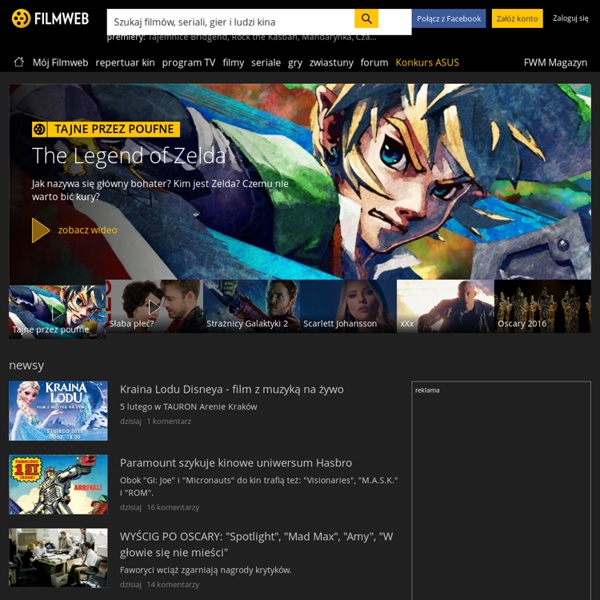600x600 pixels.
Task: Click the Kraina Lodu news image
Action: (58, 410)
